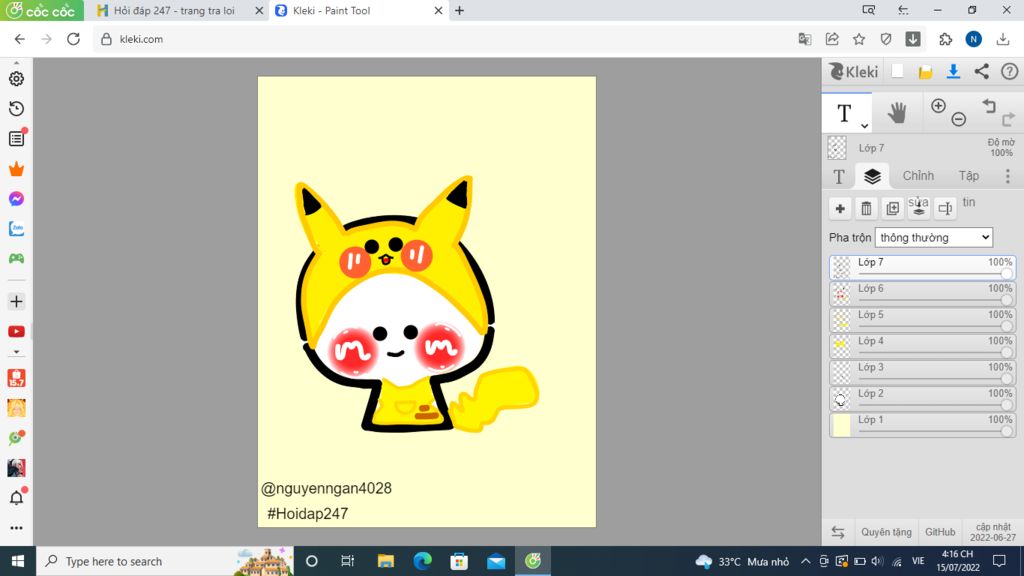The image size is (1024, 576).
Task: Click the kleki.com address bar
Action: click(x=444, y=39)
